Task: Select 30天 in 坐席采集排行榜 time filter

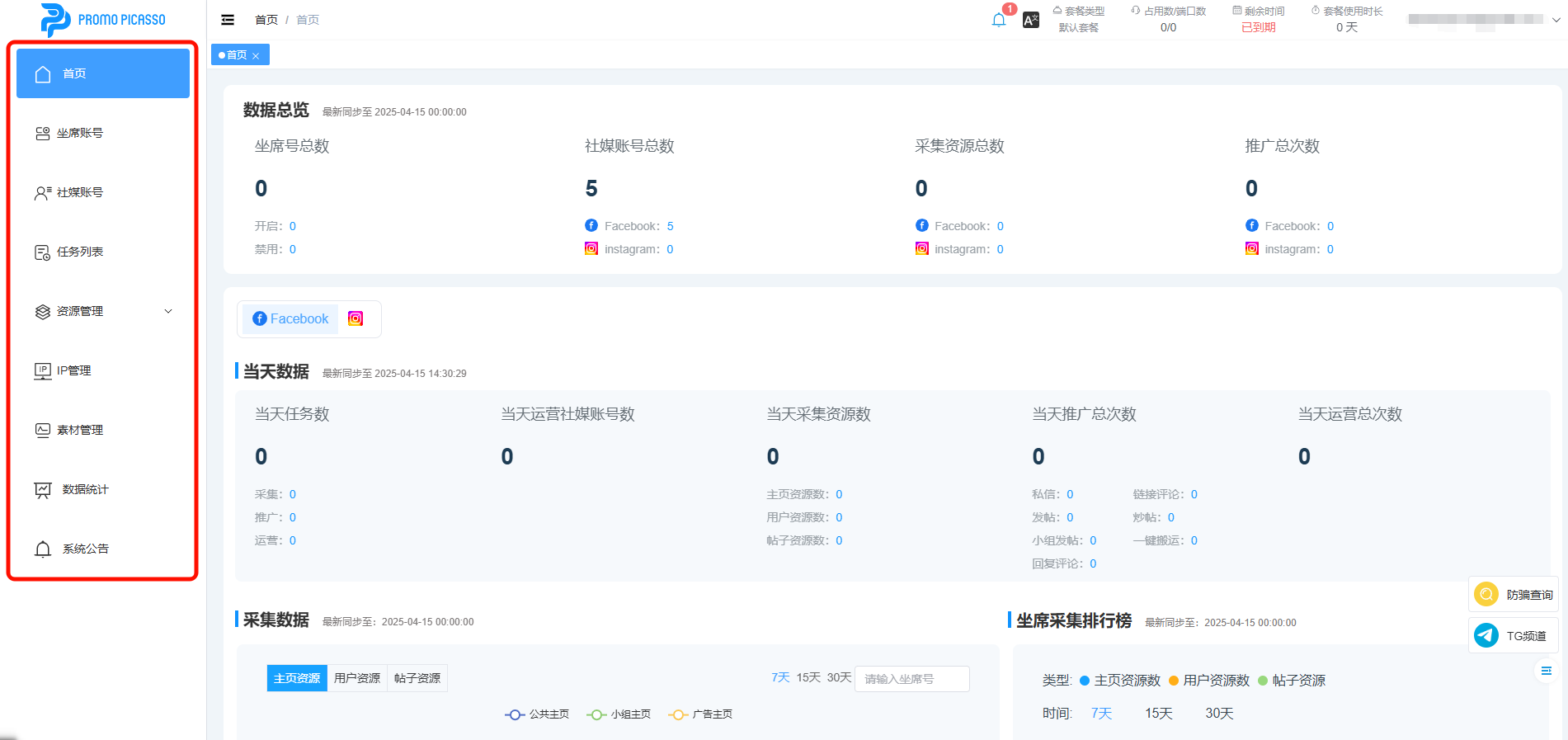Action: pos(1219,714)
